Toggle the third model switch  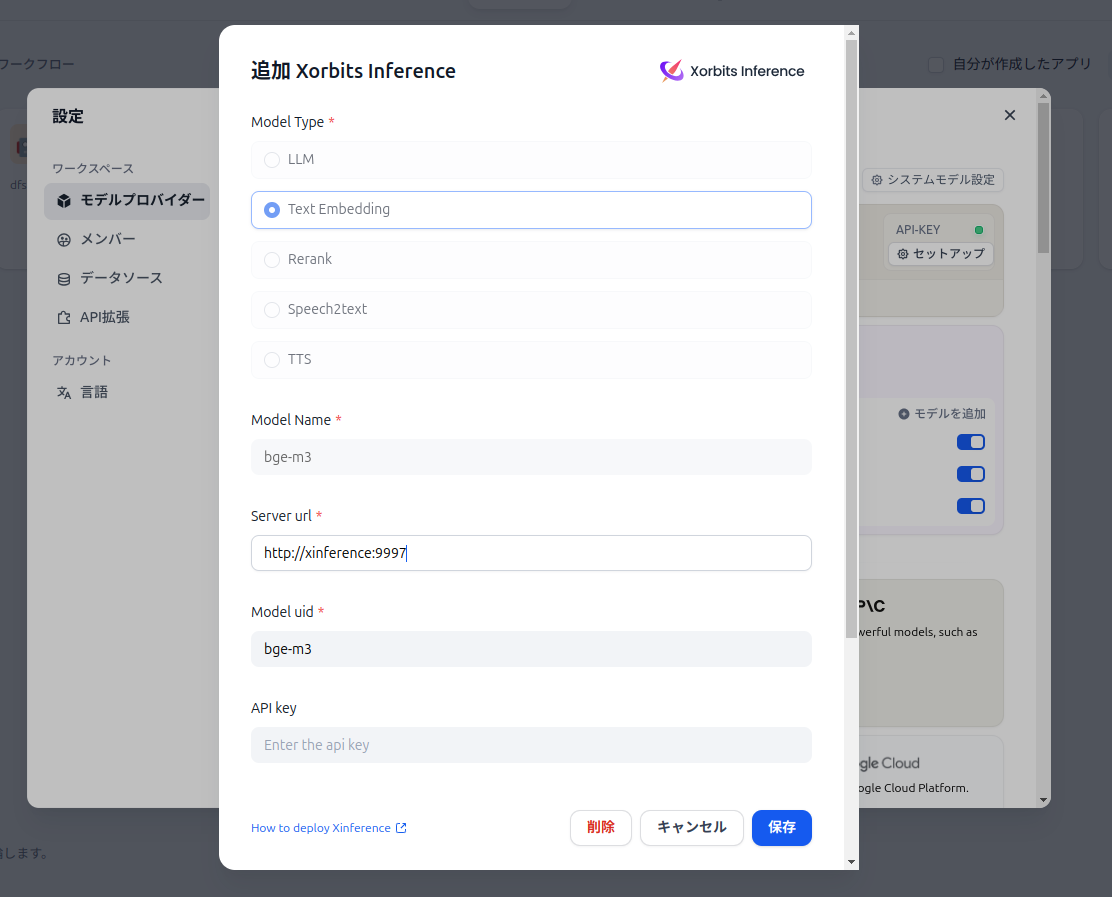coord(971,506)
